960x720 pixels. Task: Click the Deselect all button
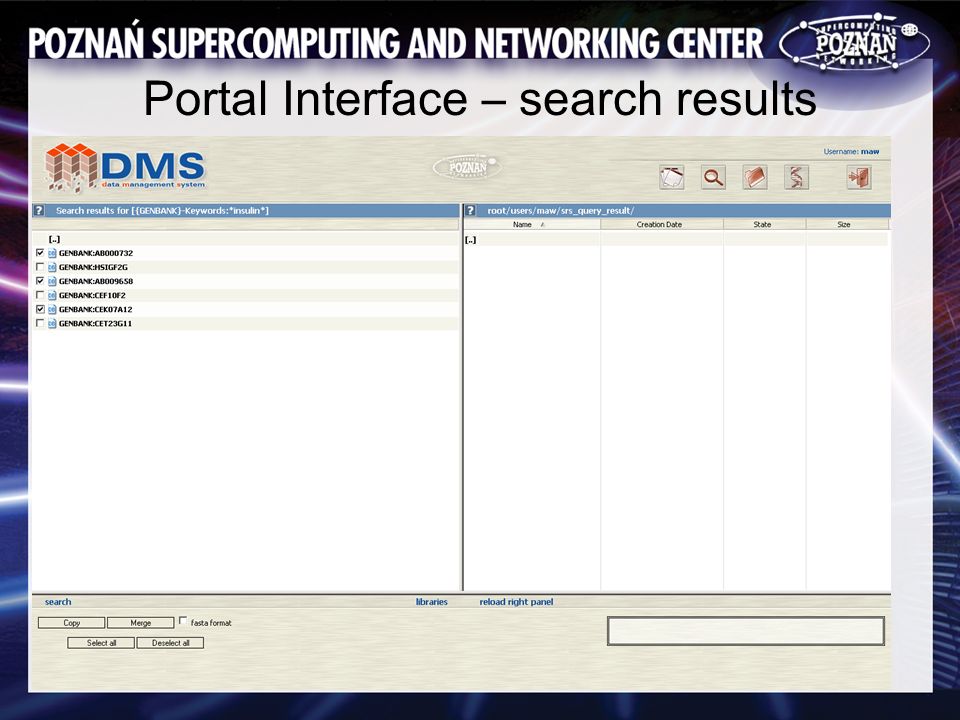170,643
